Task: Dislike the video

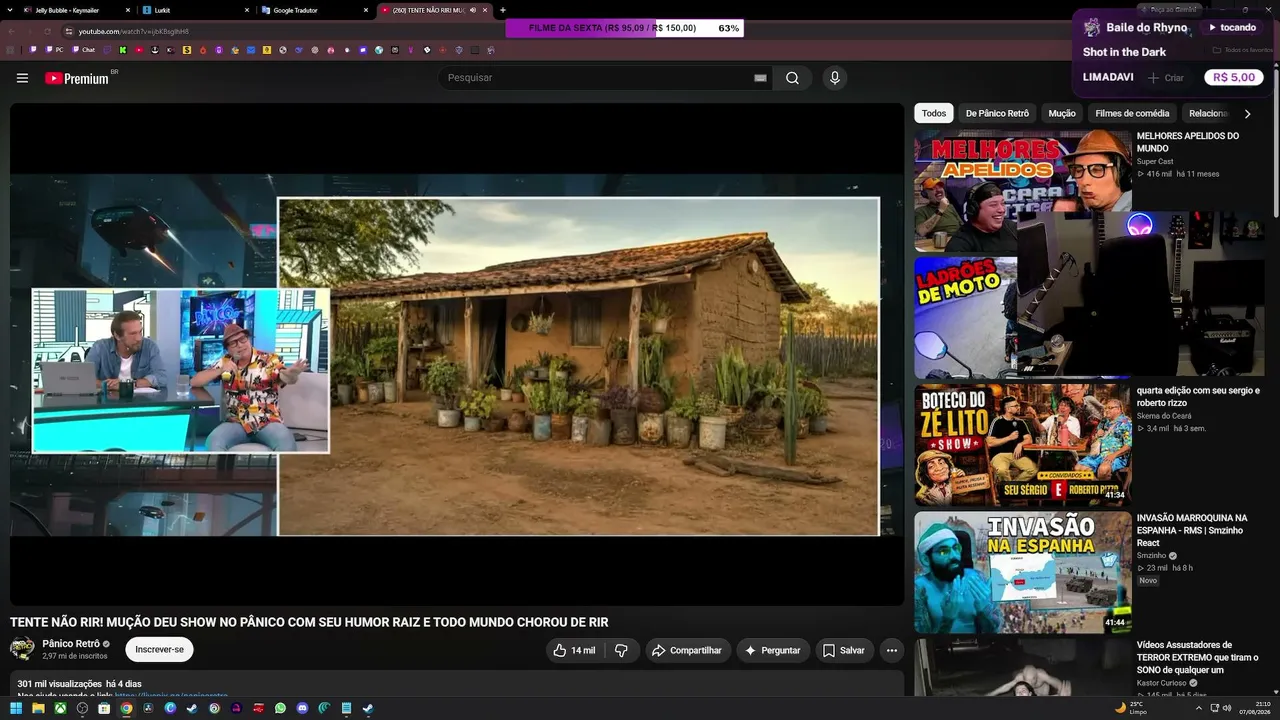Action: click(x=621, y=650)
